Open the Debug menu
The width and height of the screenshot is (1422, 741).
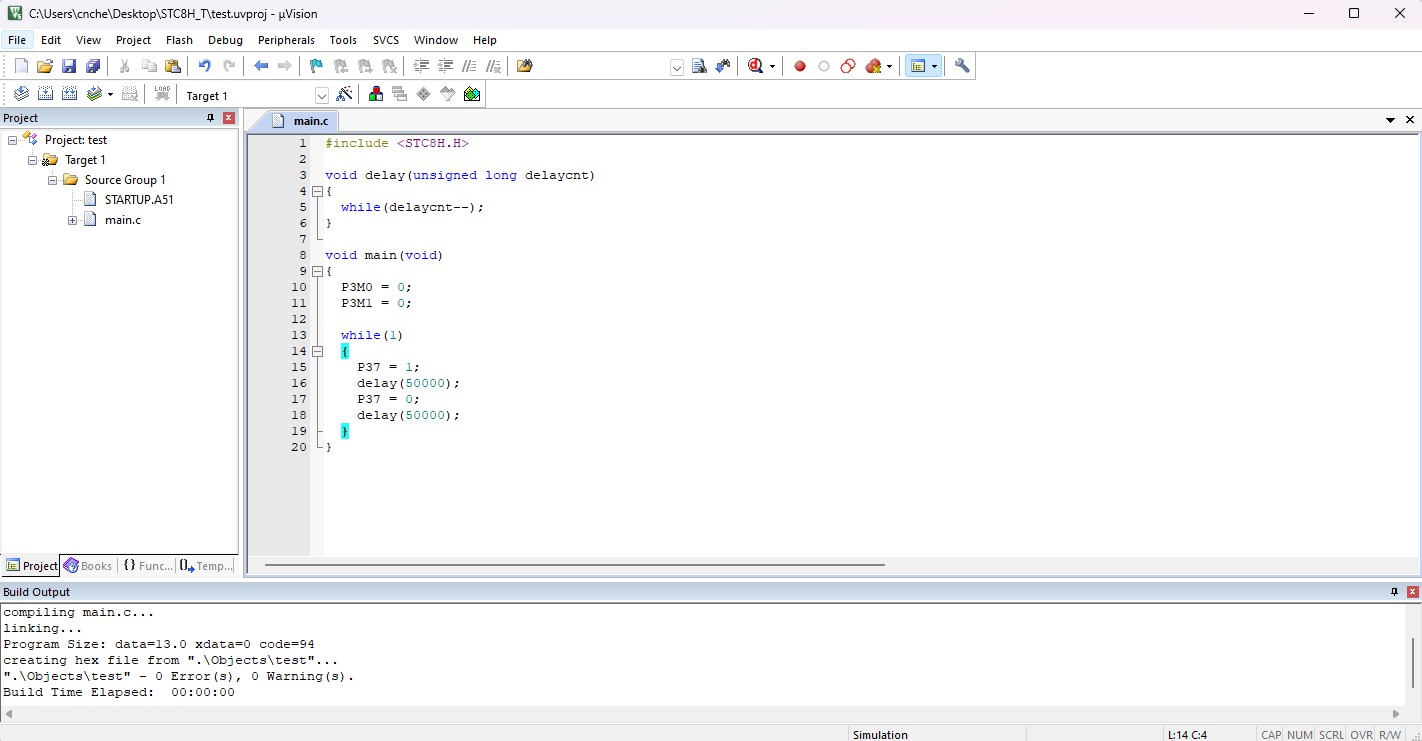[x=225, y=40]
